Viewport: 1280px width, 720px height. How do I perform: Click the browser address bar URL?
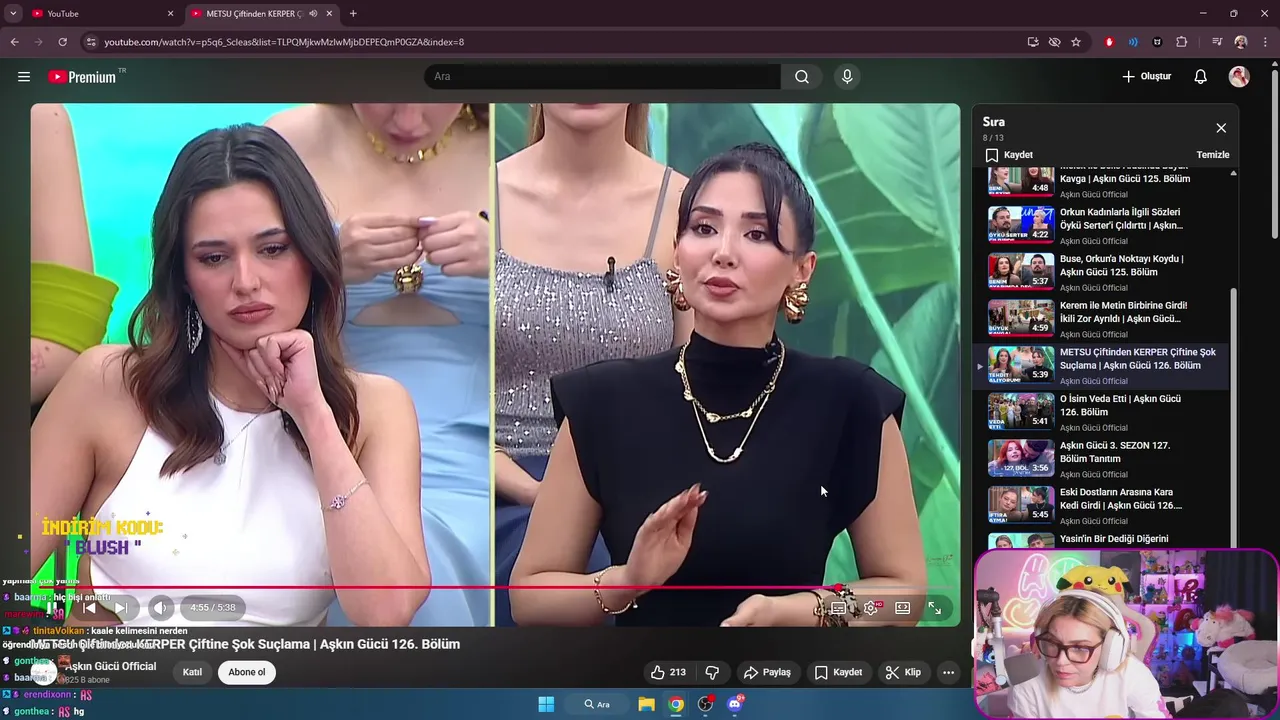point(284,42)
